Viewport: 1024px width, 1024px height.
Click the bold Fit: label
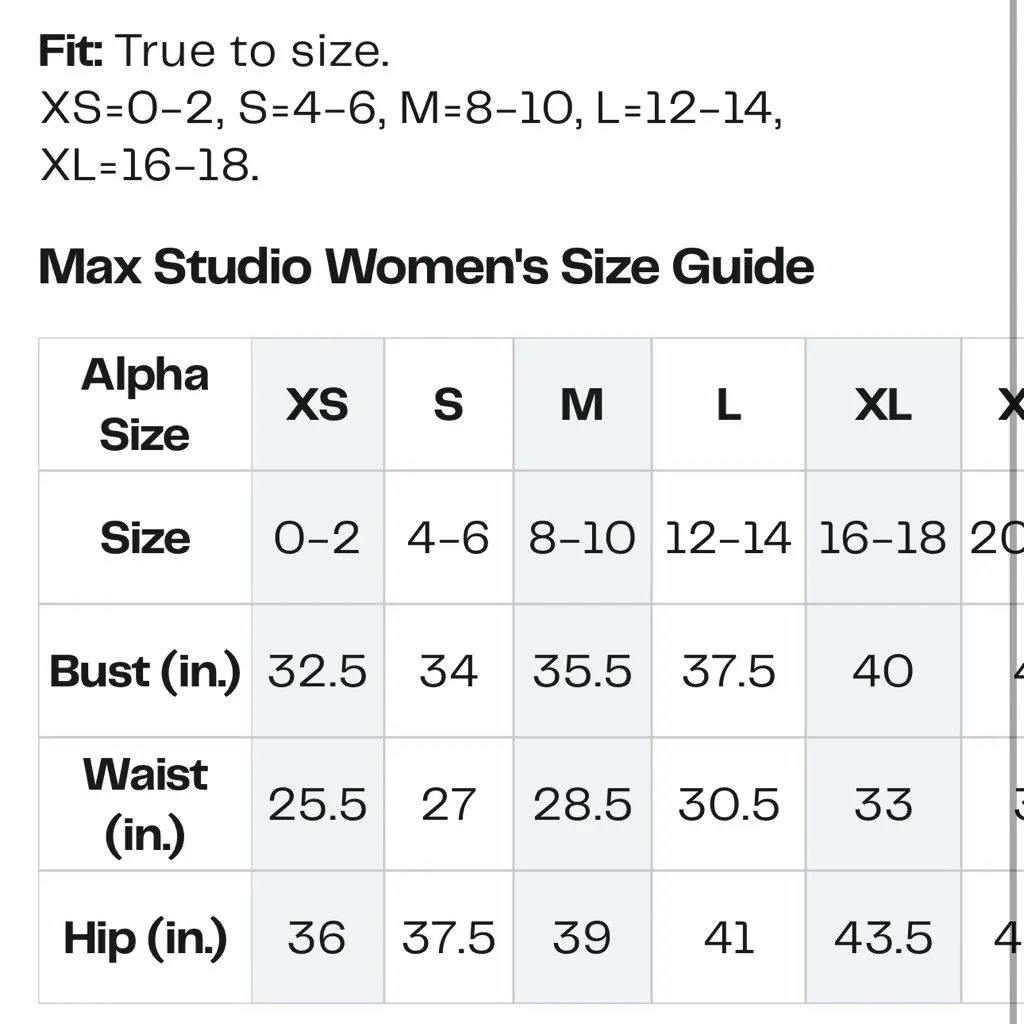click(72, 51)
